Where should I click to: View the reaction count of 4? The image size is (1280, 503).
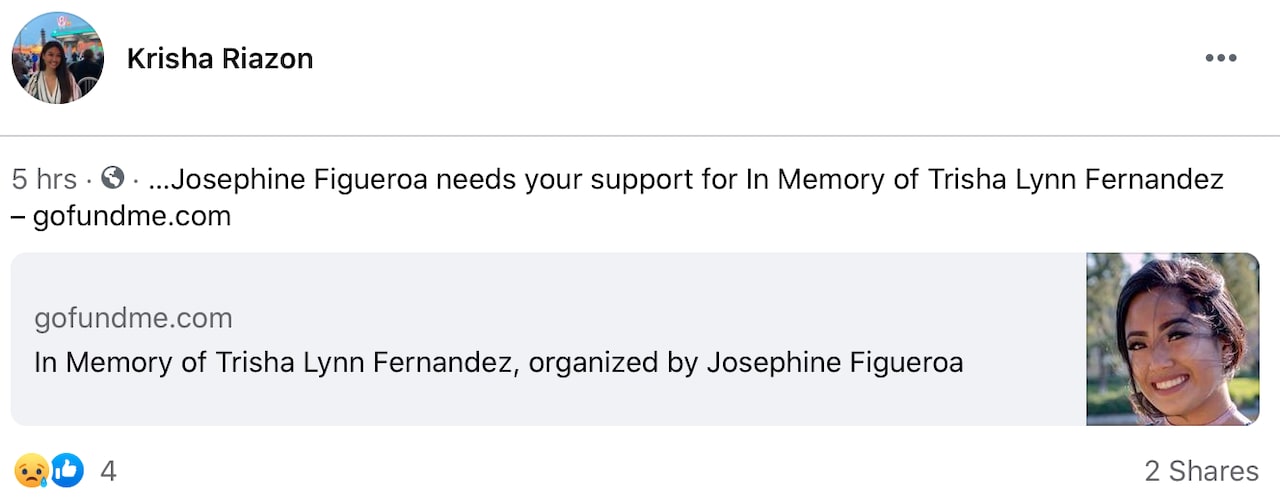108,471
